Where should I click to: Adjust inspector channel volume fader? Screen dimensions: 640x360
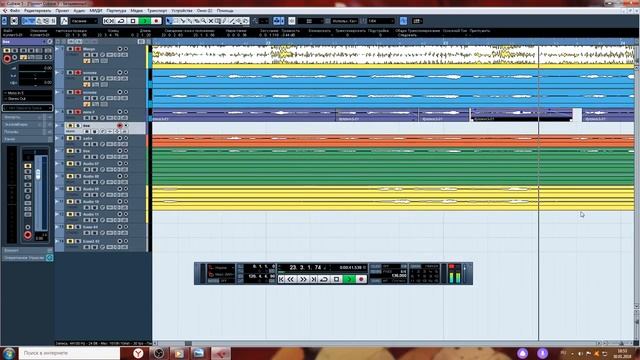tap(38, 174)
